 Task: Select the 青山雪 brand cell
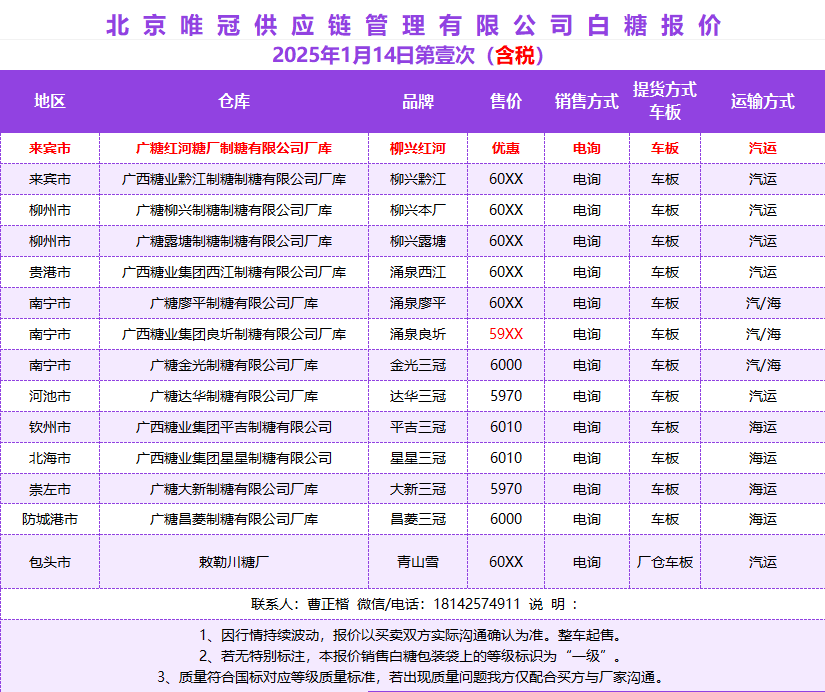coord(418,562)
